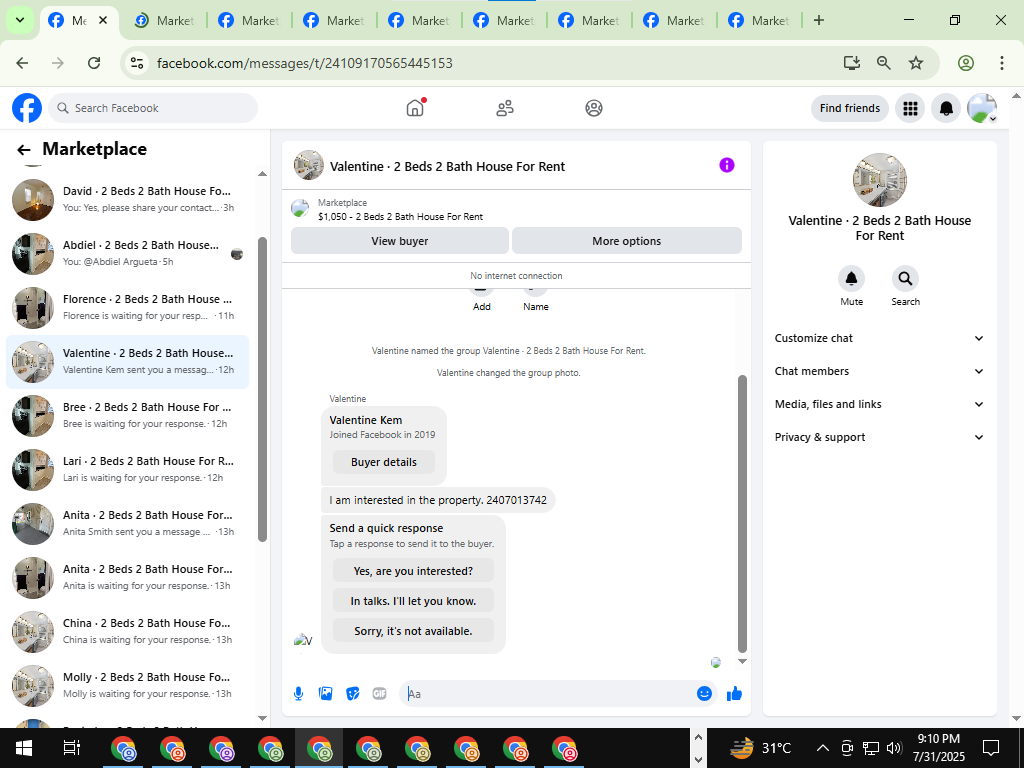Open the notifications bell icon
Image resolution: width=1024 pixels, height=768 pixels.
(946, 108)
